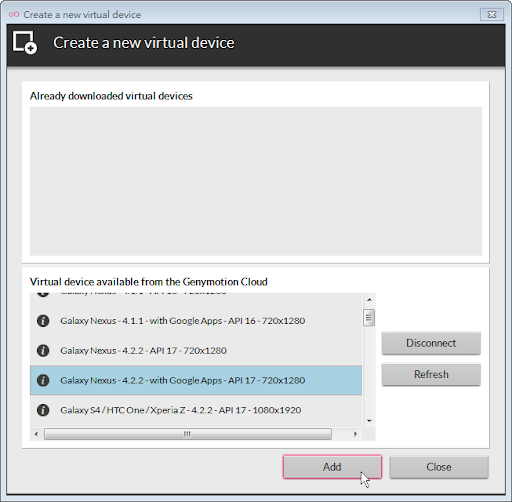Select Galaxy S4 / HTC One / Xperia Z - 4.2.2 row
This screenshot has width=512, height=502.
tap(196, 410)
